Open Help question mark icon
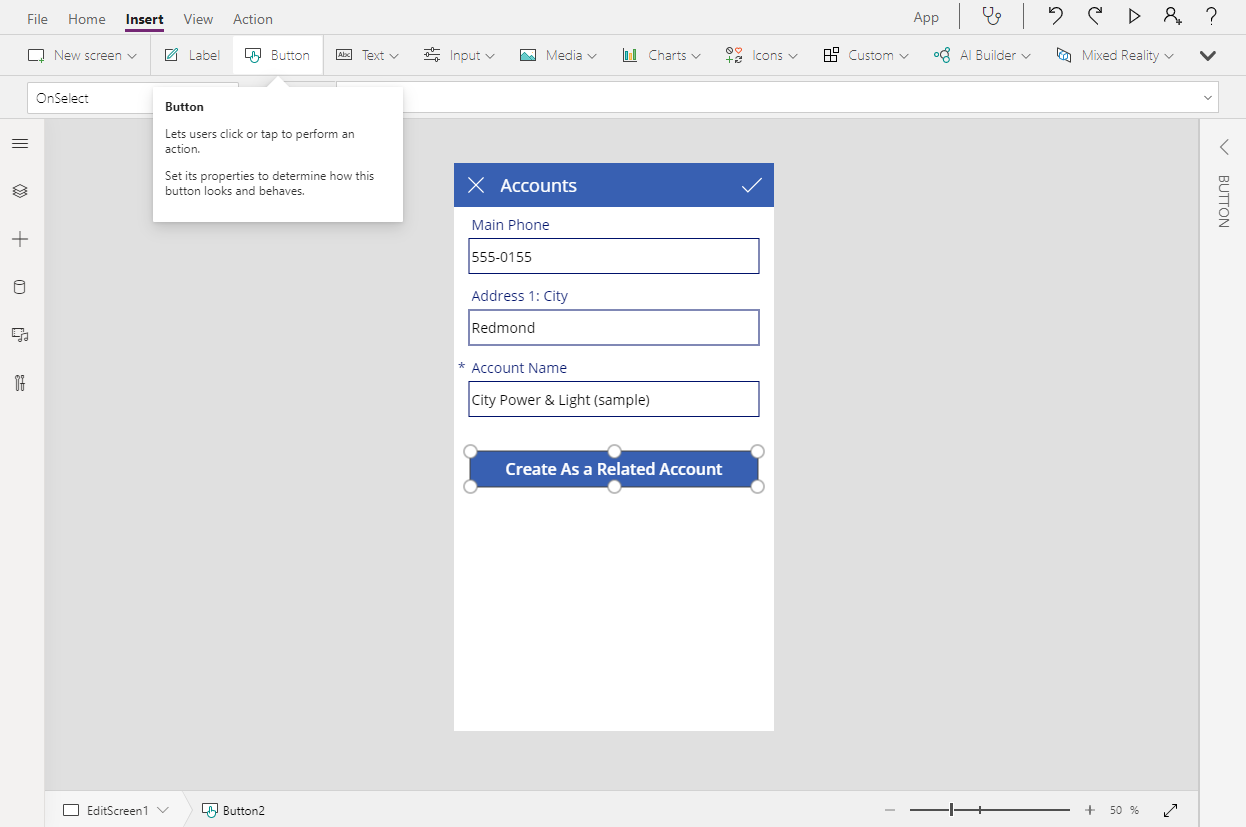 point(1211,16)
